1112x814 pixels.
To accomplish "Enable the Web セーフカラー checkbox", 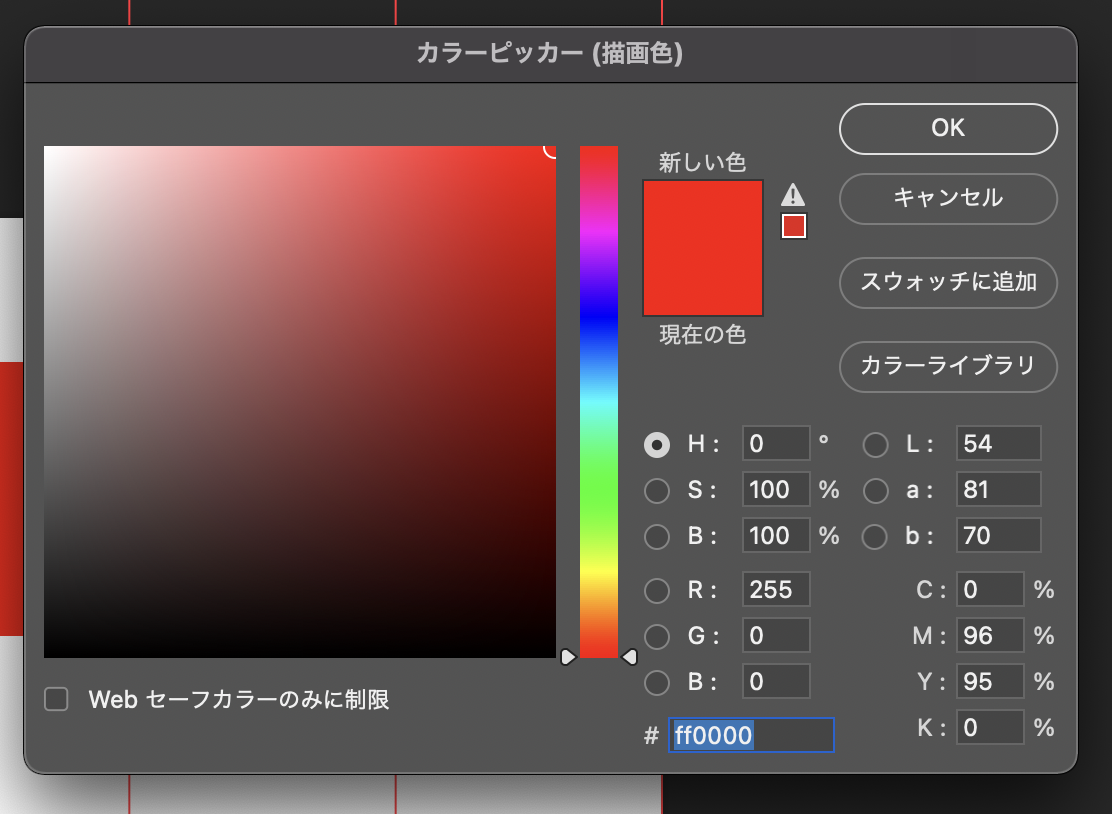I will click(x=56, y=700).
